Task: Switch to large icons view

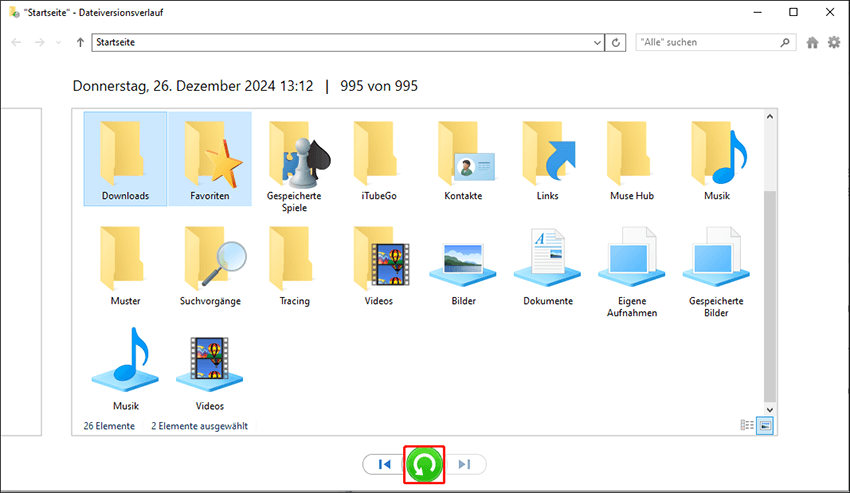Action: tap(765, 426)
